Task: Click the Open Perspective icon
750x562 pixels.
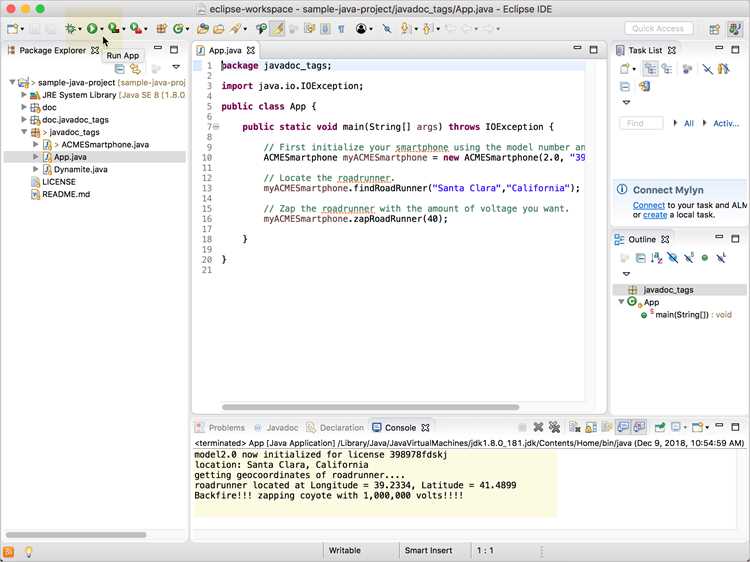Action: coord(714,29)
